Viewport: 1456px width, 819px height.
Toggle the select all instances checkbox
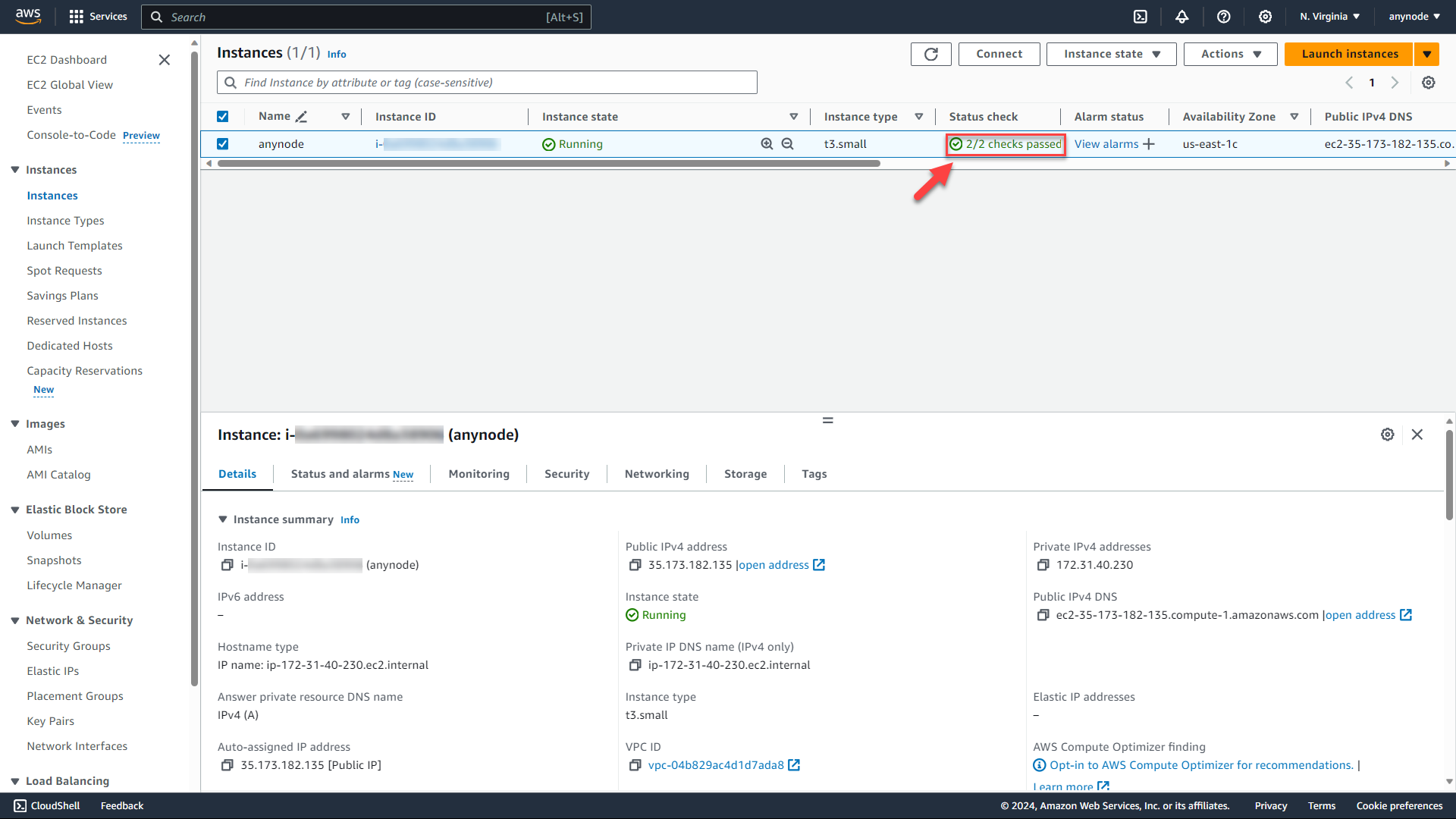pyautogui.click(x=223, y=116)
